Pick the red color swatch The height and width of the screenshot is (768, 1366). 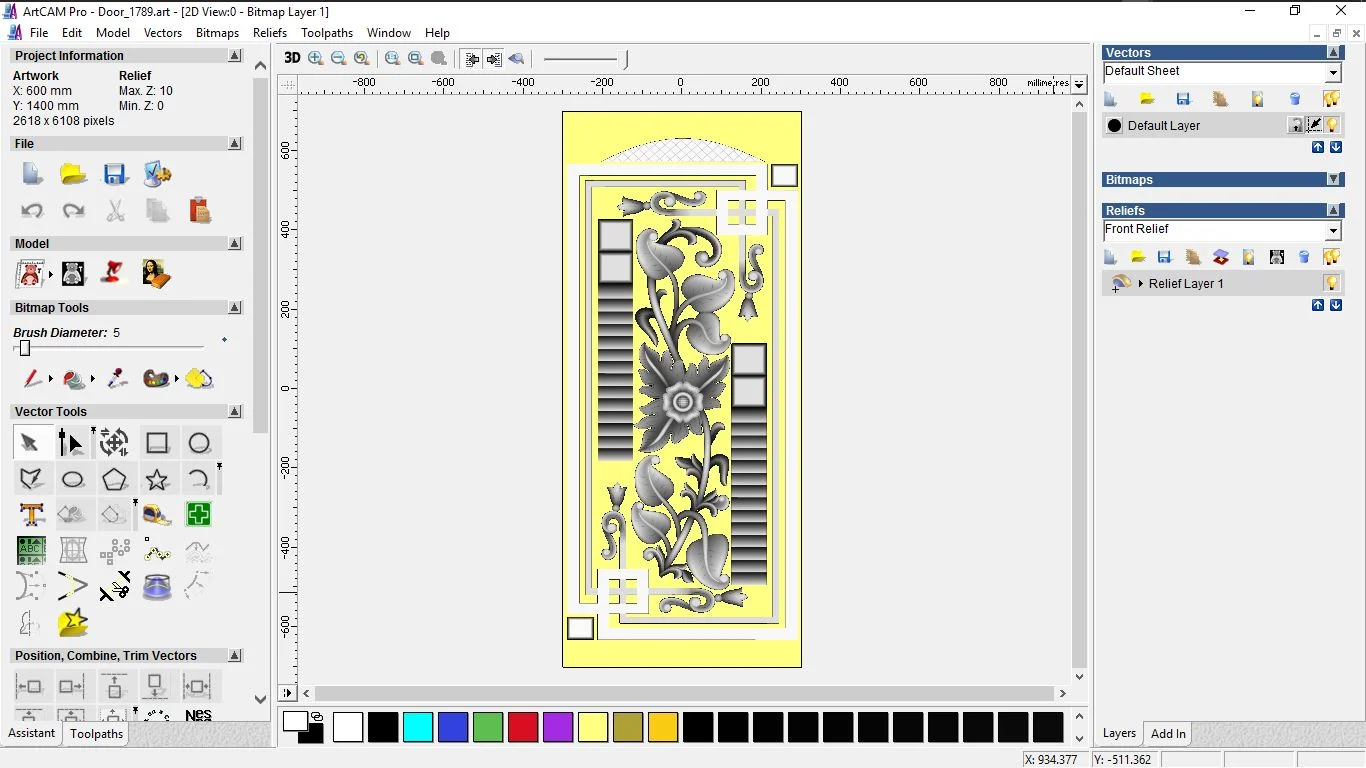pos(523,727)
